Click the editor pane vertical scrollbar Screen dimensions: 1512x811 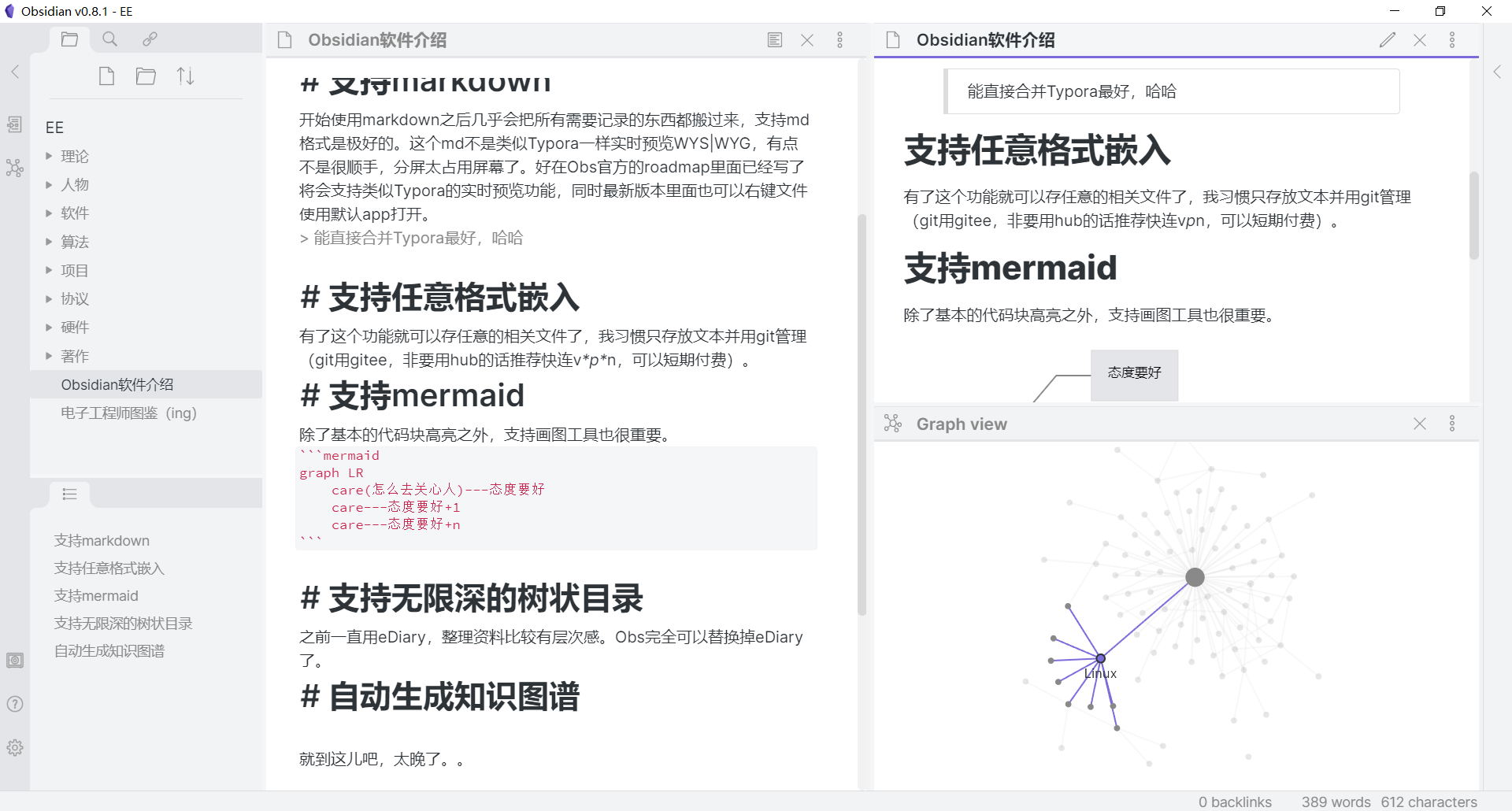click(862, 414)
